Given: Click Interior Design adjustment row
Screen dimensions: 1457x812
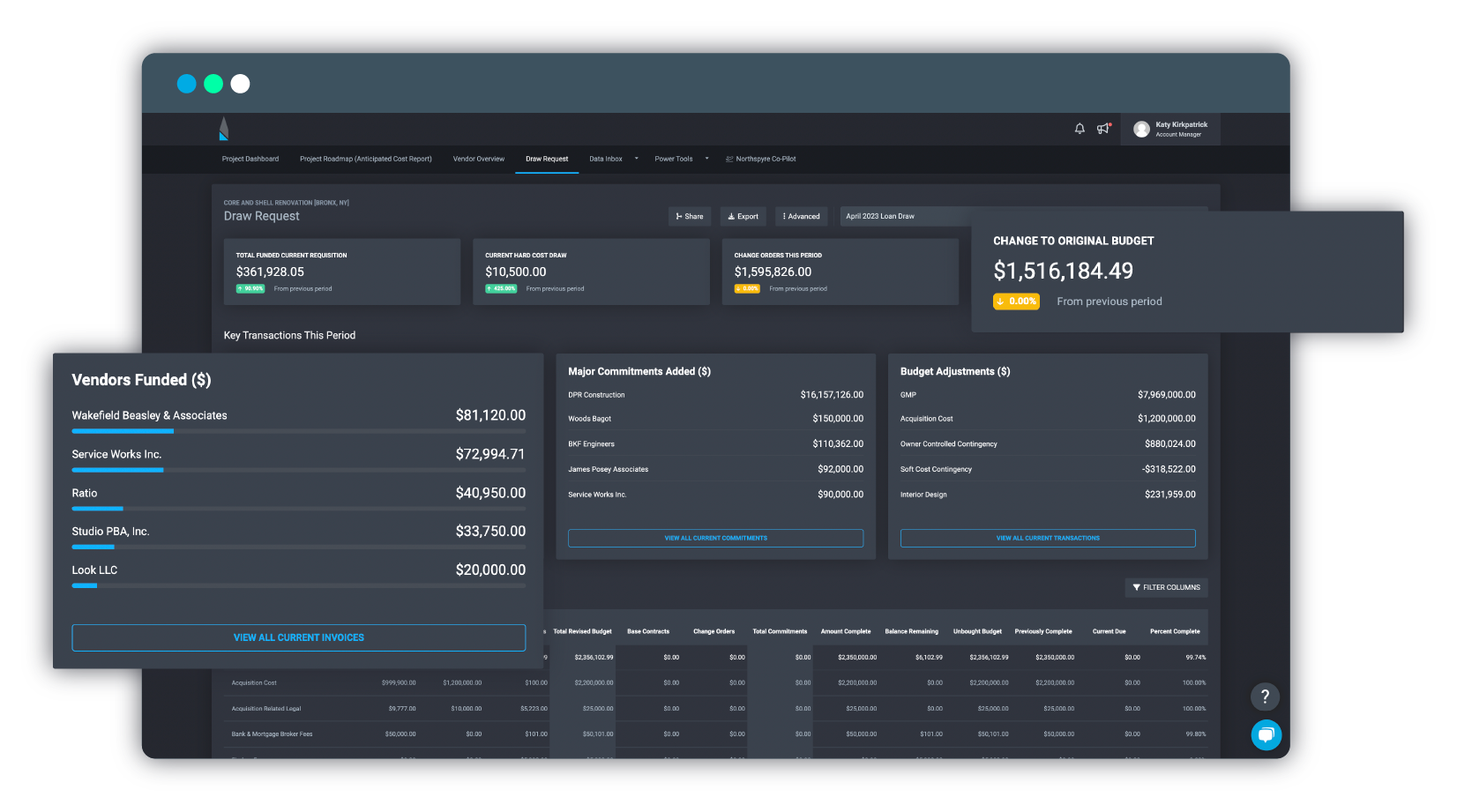Looking at the screenshot, I should 1048,495.
